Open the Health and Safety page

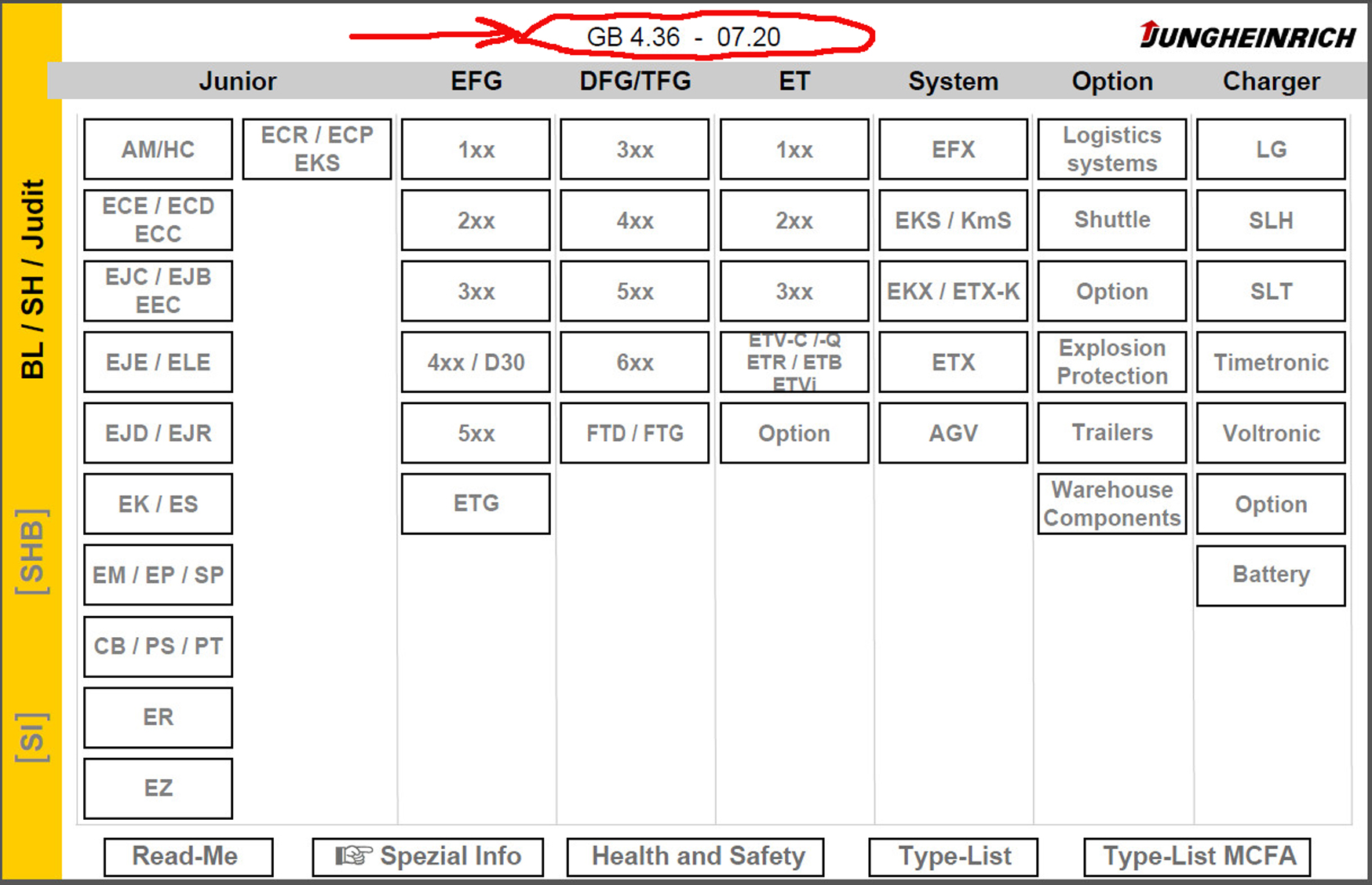pyautogui.click(x=695, y=856)
